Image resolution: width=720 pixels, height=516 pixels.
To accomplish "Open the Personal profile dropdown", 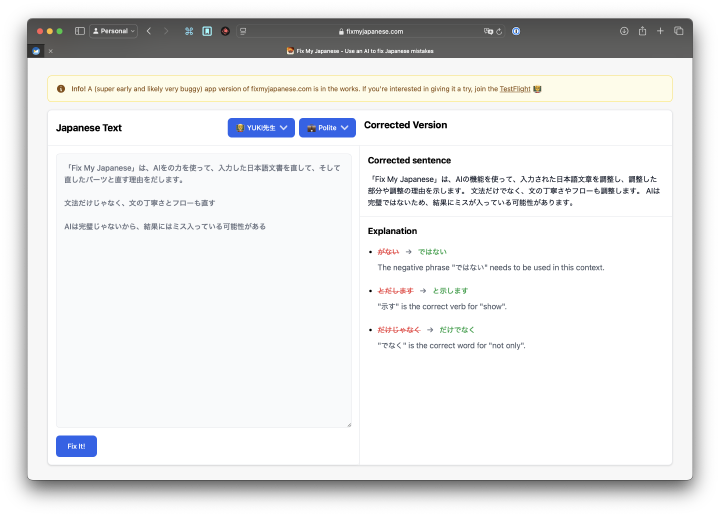I will point(113,31).
